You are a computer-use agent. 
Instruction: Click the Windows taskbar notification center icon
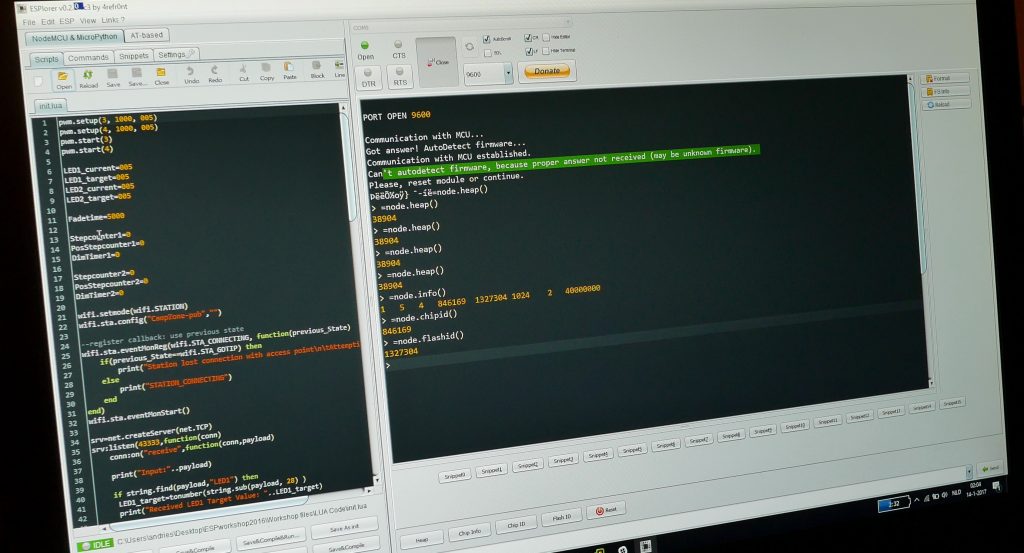tap(997, 486)
